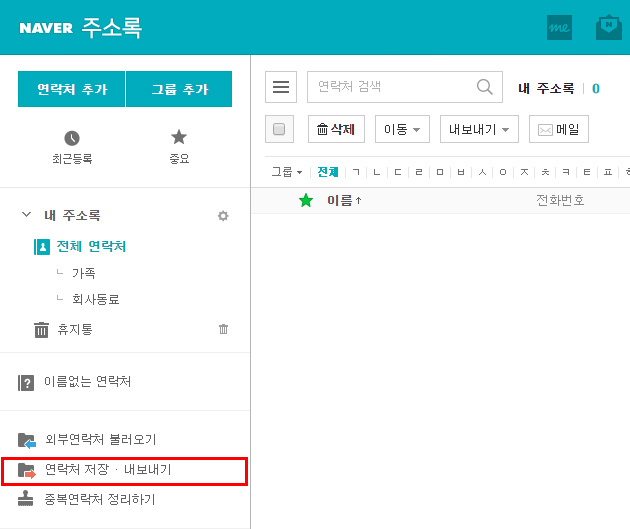This screenshot has width=630, height=529.
Task: Open 외부연락처 불러오기
Action: click(87, 439)
